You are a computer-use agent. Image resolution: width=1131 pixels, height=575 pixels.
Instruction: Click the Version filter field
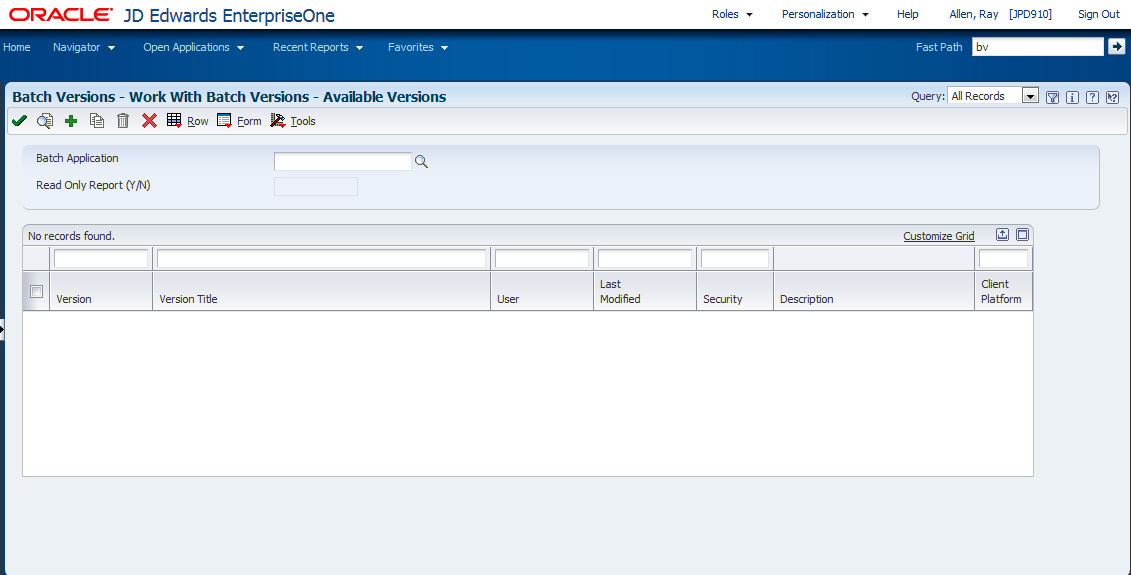(101, 258)
